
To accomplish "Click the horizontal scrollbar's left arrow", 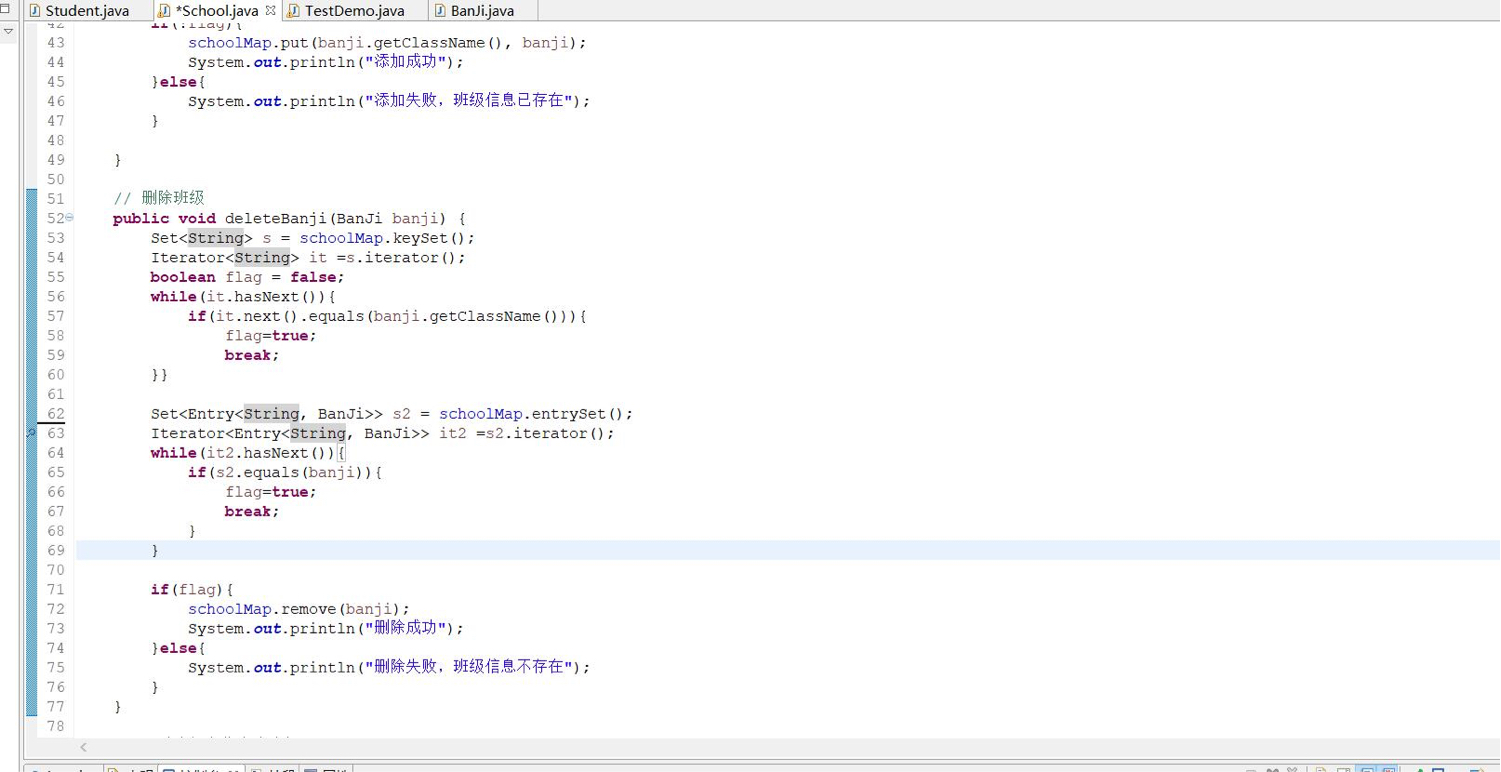I will (x=83, y=747).
